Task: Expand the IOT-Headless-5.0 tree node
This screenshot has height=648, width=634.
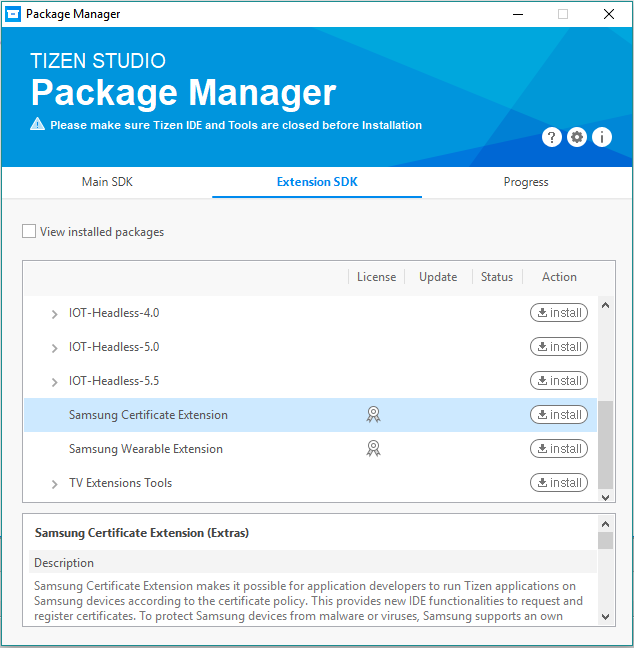Action: point(54,348)
